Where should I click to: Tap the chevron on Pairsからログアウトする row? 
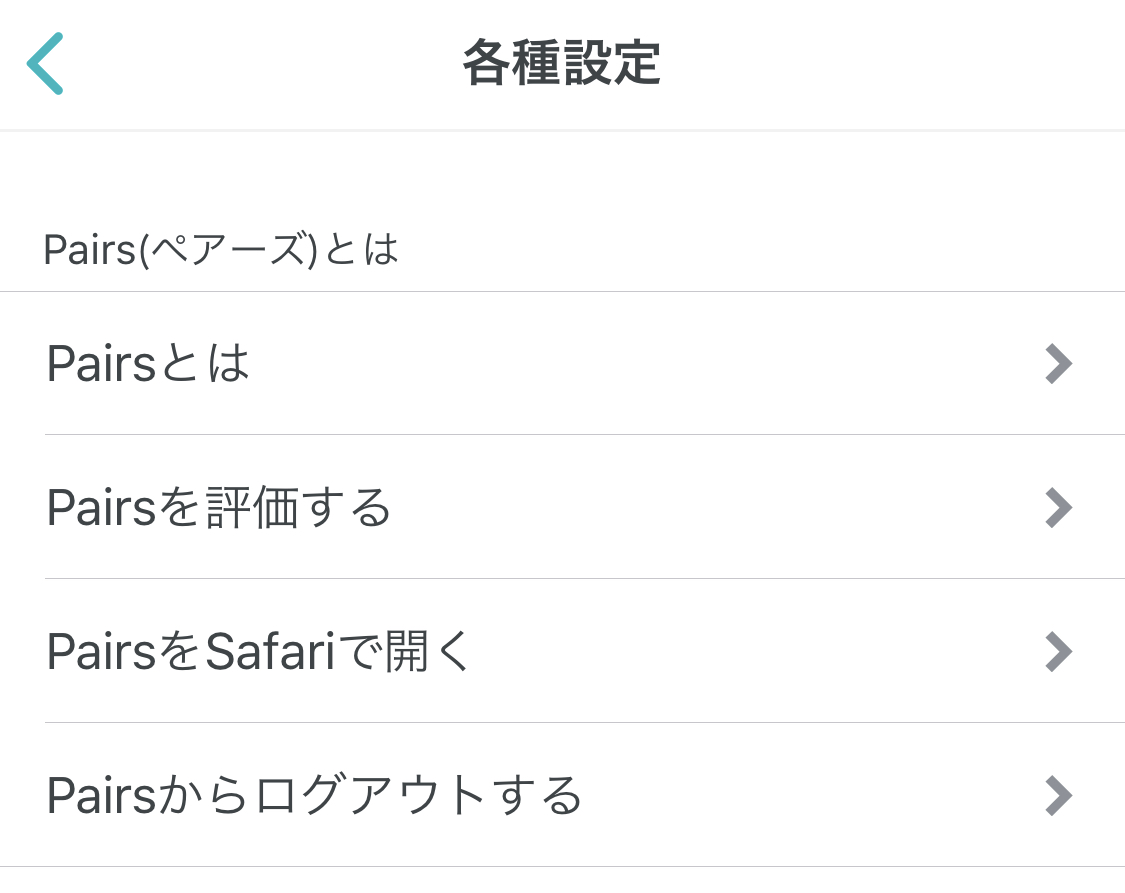[1058, 795]
